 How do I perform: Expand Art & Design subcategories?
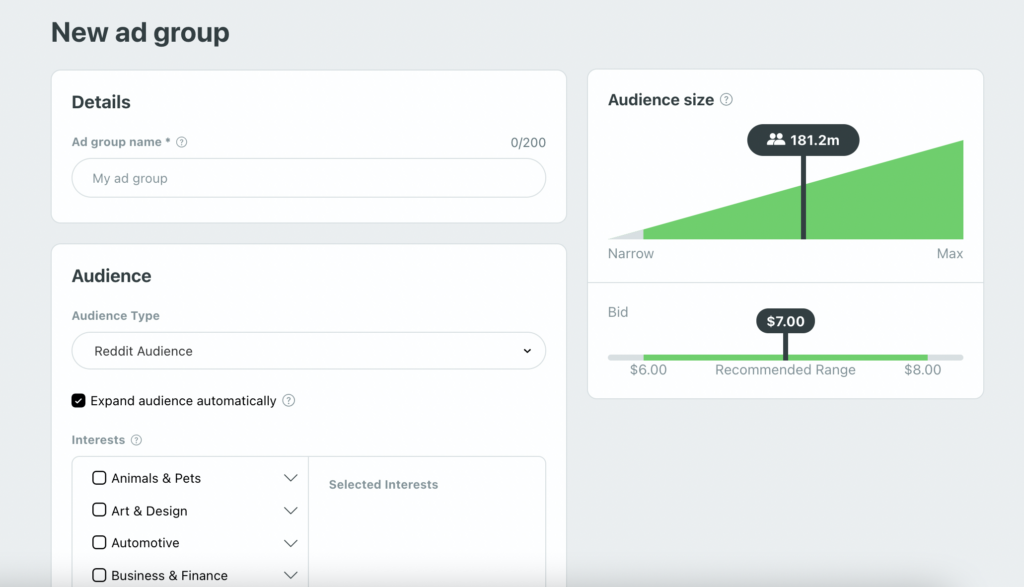pyautogui.click(x=290, y=510)
